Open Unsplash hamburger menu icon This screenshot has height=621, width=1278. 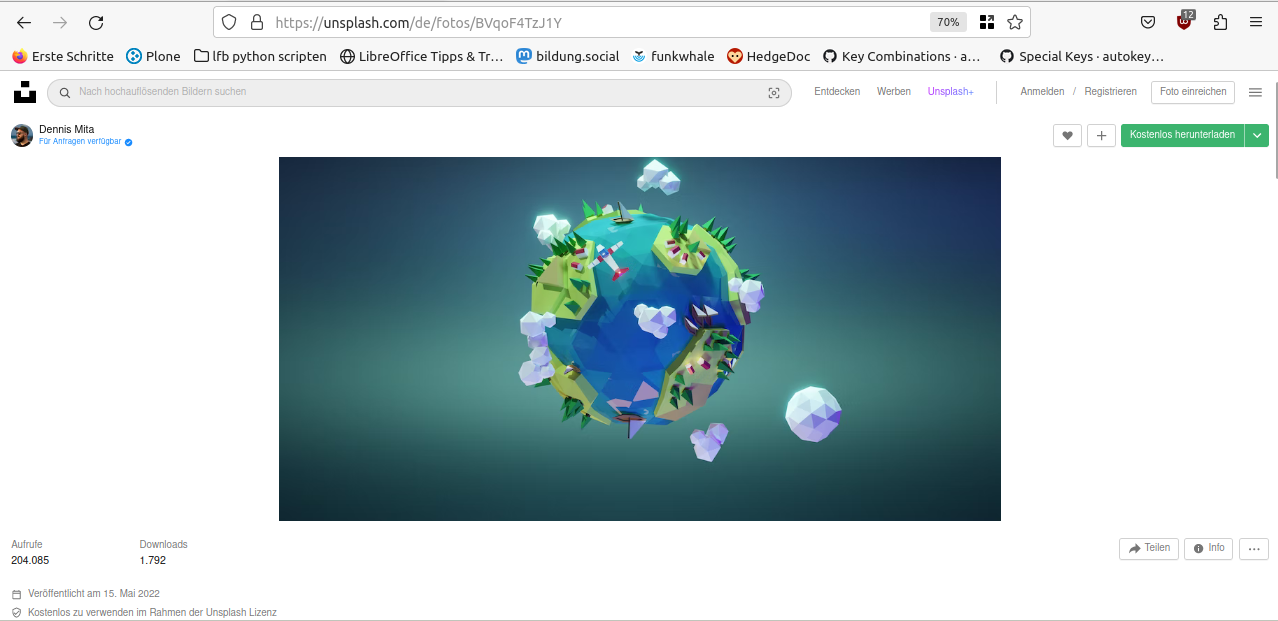[1255, 92]
